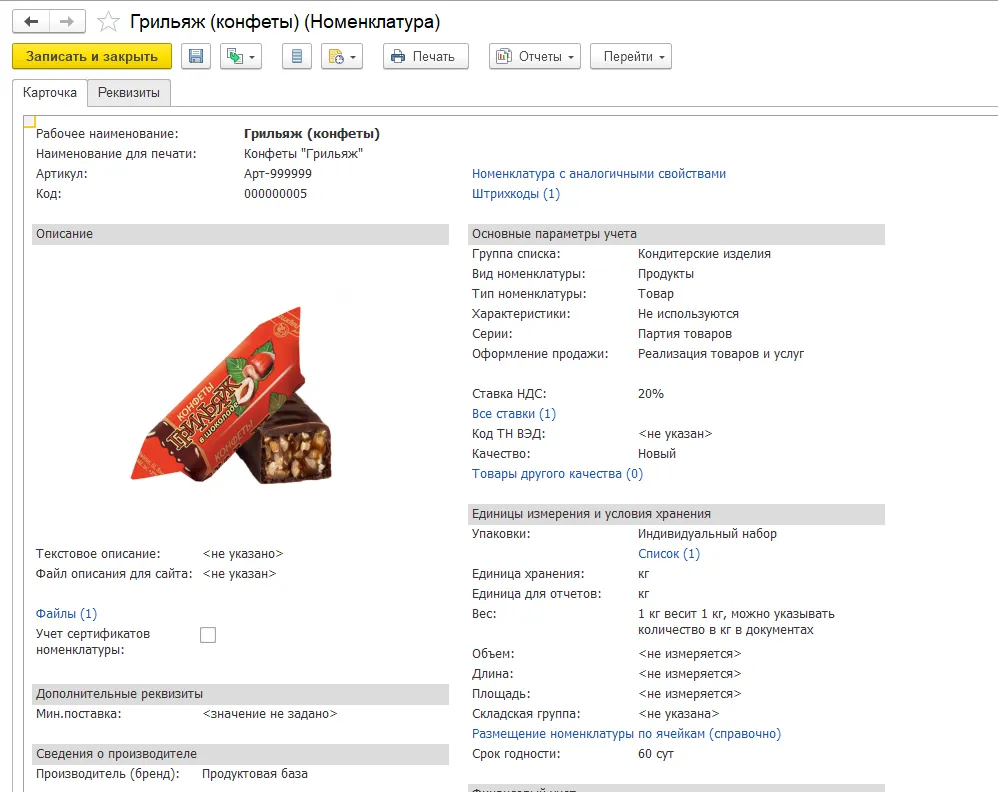Viewport: 998px width, 792px height.
Task: Click the Печать printer button
Action: (x=425, y=56)
